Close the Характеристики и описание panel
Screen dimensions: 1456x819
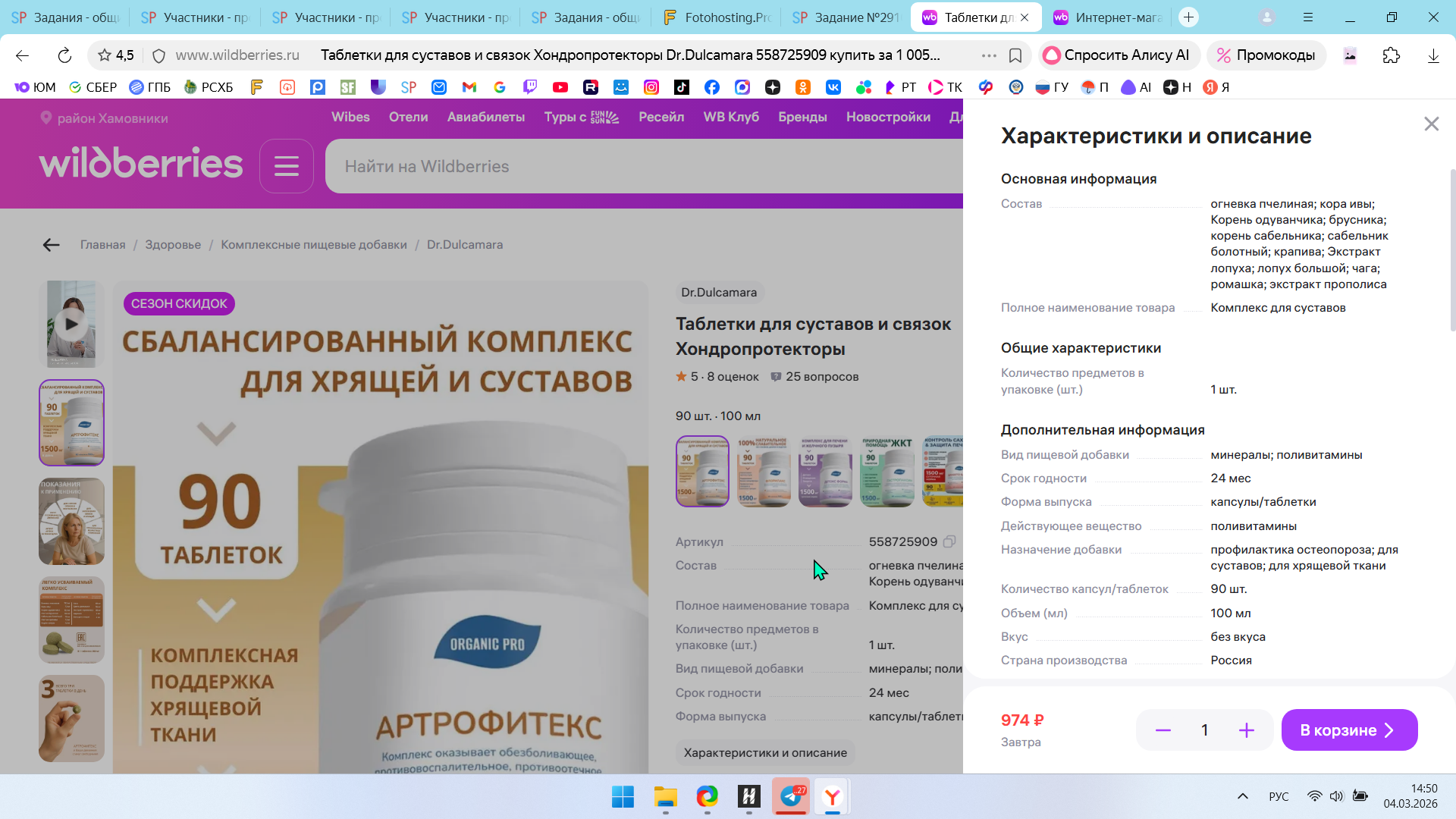click(1431, 124)
